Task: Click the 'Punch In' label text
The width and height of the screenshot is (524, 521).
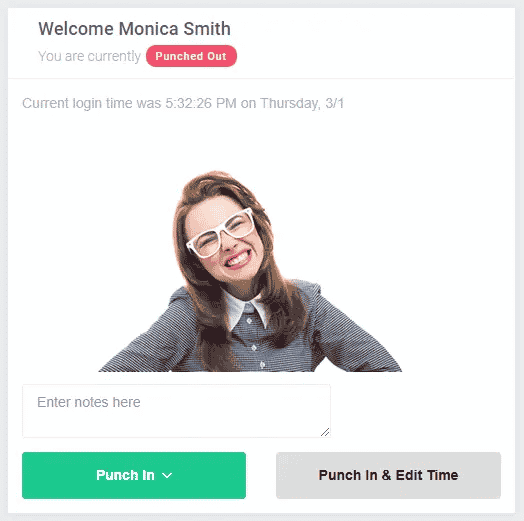Action: pos(125,475)
